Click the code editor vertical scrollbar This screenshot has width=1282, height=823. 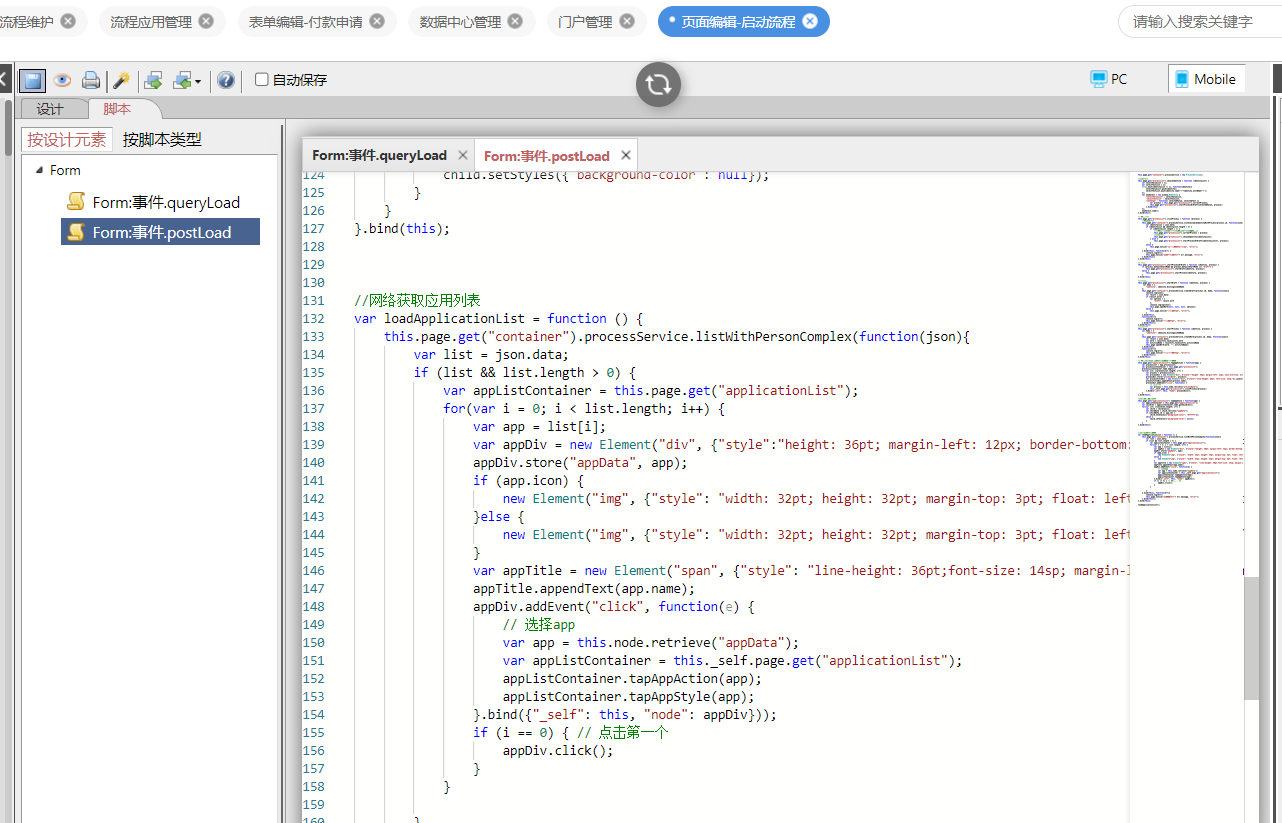[1251, 638]
